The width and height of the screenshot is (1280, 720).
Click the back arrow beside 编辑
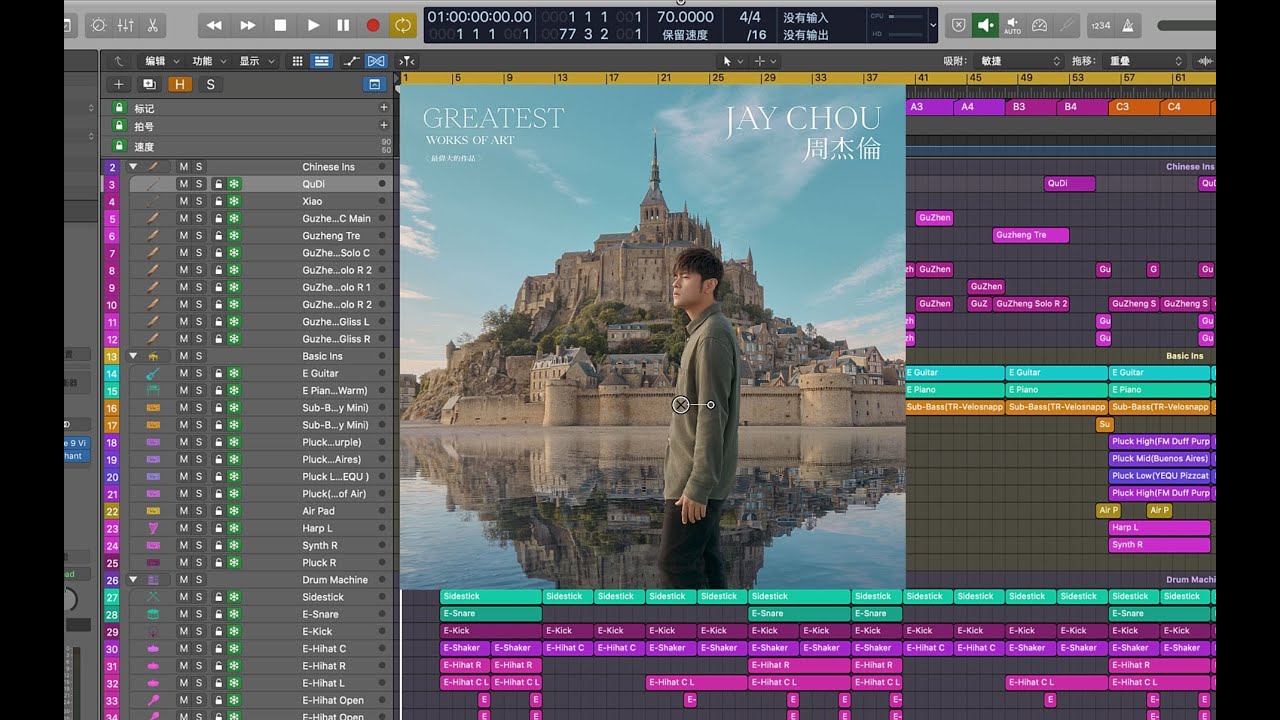coord(120,61)
